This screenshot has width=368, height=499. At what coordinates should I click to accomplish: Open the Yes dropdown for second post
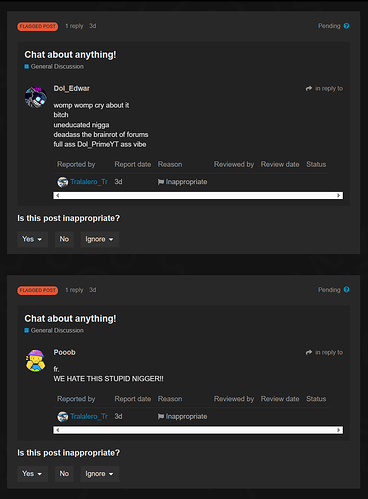32,474
